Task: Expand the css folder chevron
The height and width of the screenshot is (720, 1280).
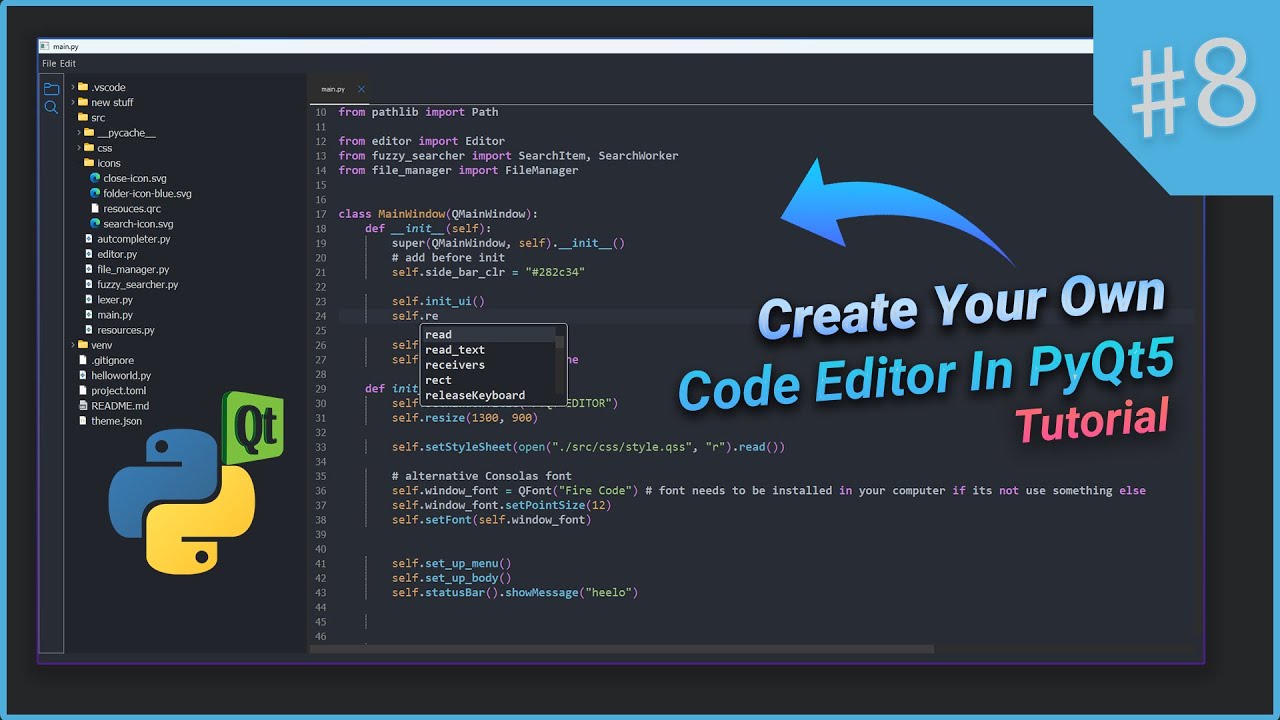Action: click(79, 148)
